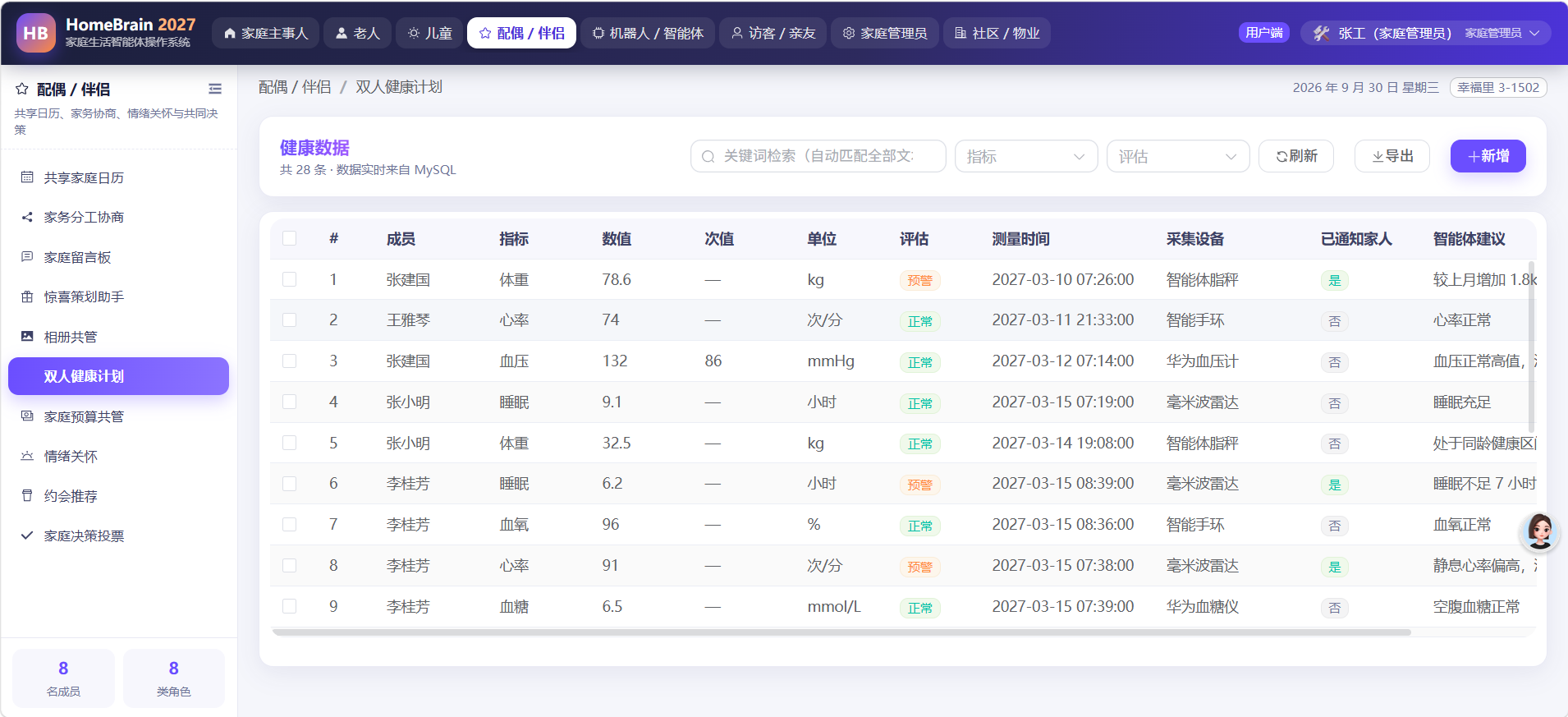Click the table horizontal scrollbar

[x=841, y=632]
